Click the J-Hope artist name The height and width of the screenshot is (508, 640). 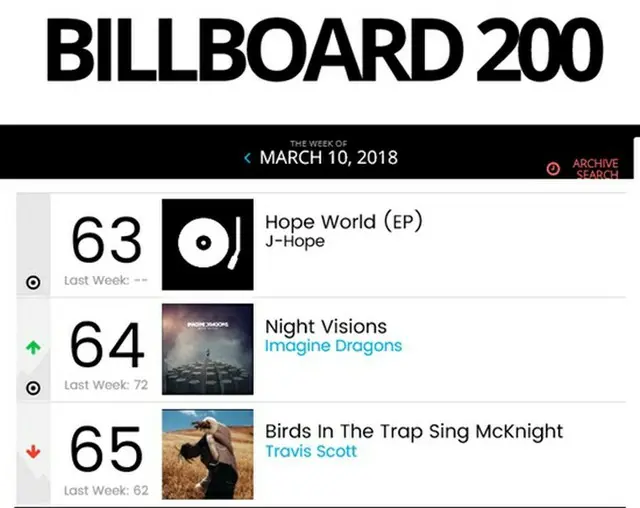[295, 241]
